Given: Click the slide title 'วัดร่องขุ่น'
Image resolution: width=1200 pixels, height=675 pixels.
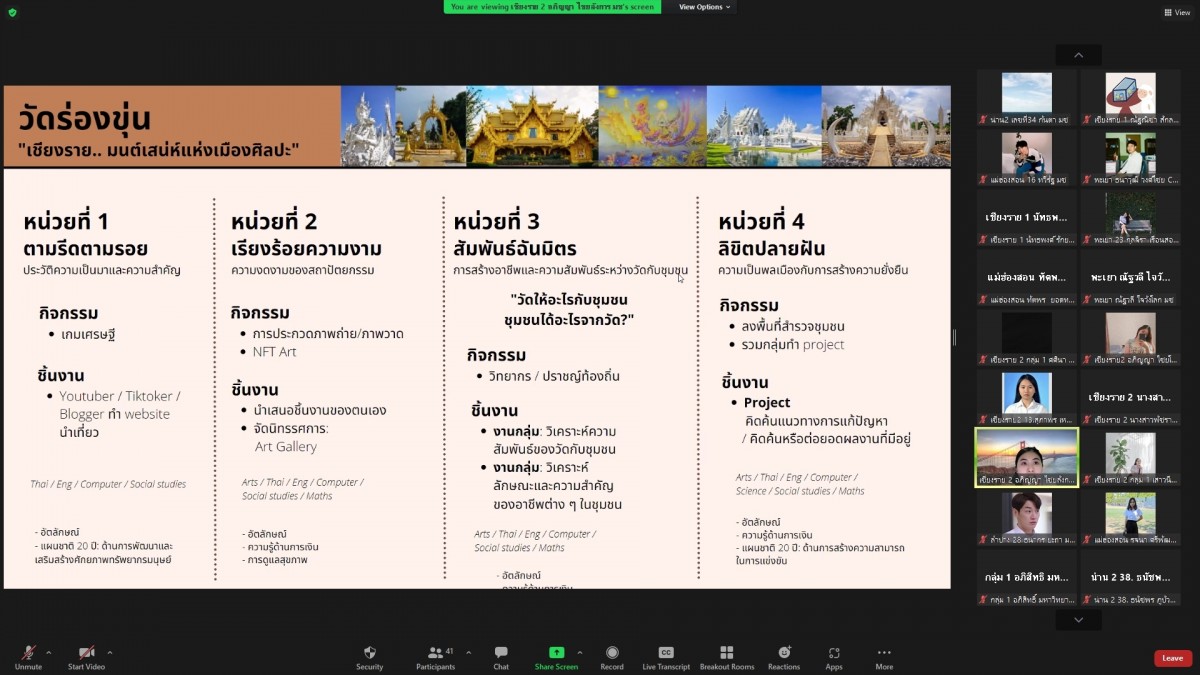Looking at the screenshot, I should (x=85, y=119).
